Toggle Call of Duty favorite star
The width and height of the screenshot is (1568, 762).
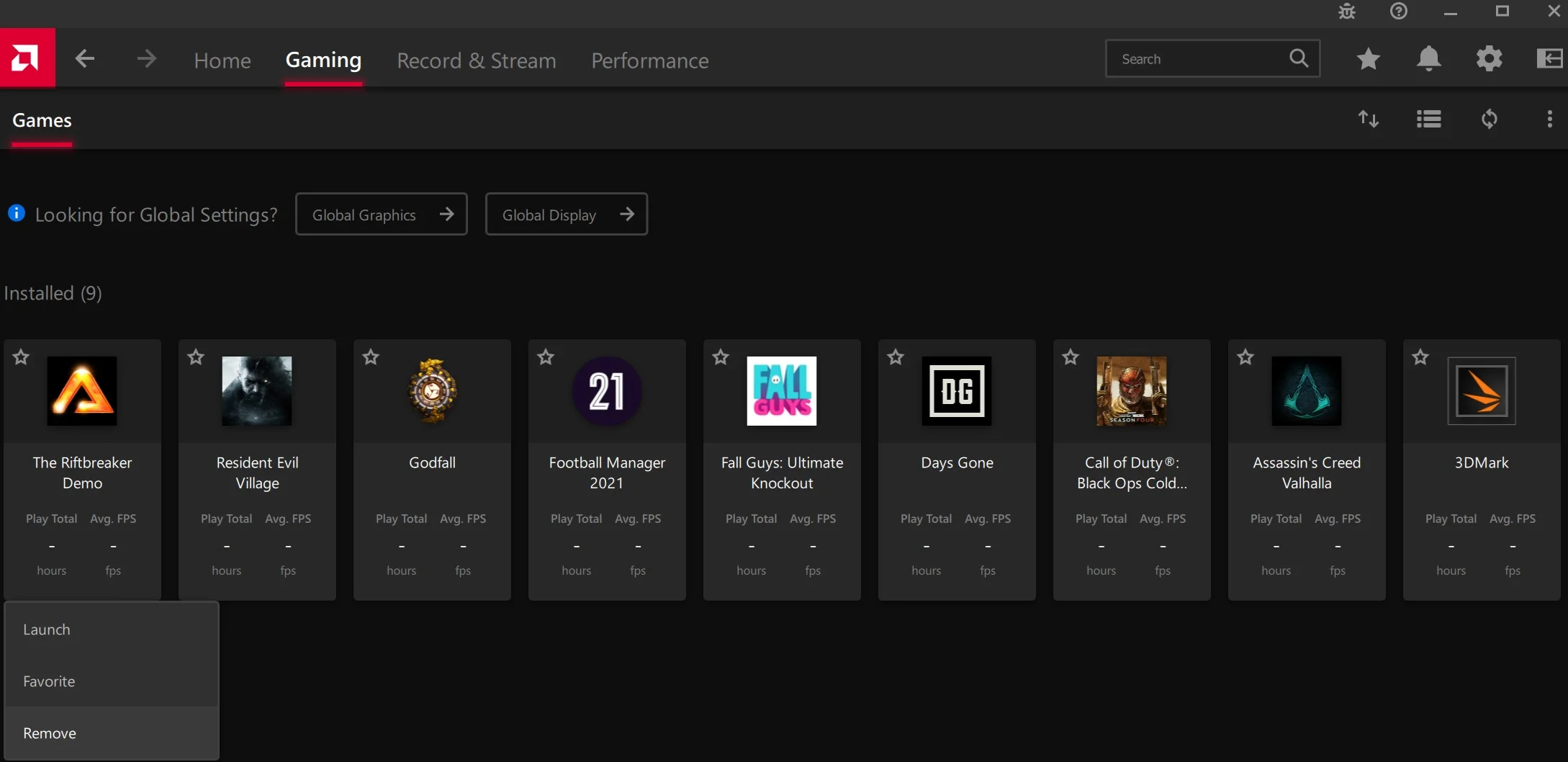[x=1071, y=357]
